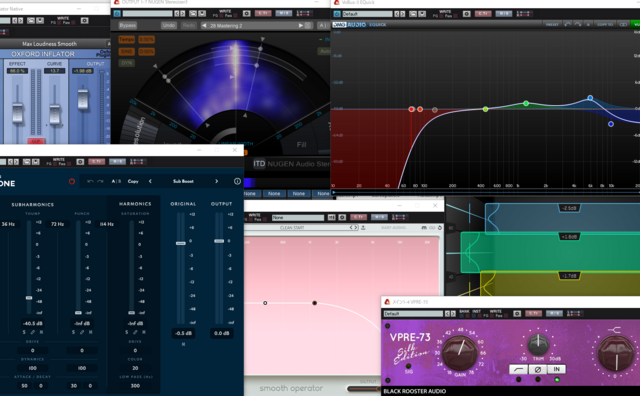Image resolution: width=640 pixels, height=396 pixels.
Task: Click the Redo button in Stereoizer
Action: click(189, 25)
